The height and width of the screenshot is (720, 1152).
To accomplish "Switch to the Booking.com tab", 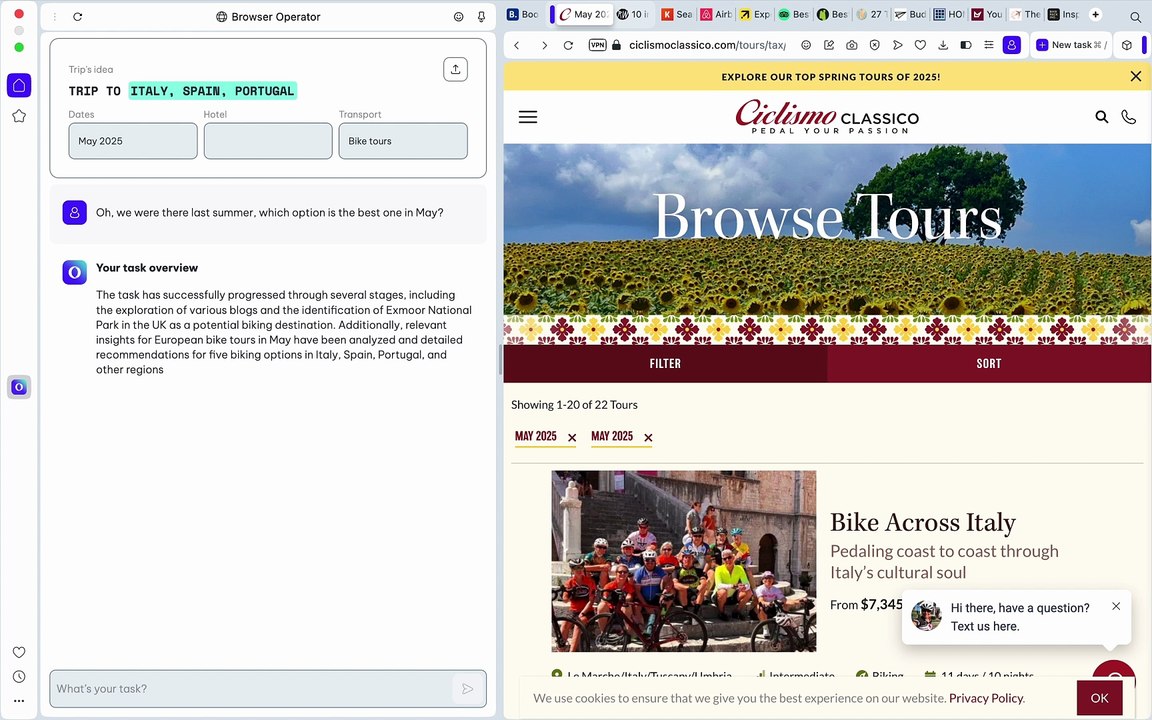I will (523, 14).
